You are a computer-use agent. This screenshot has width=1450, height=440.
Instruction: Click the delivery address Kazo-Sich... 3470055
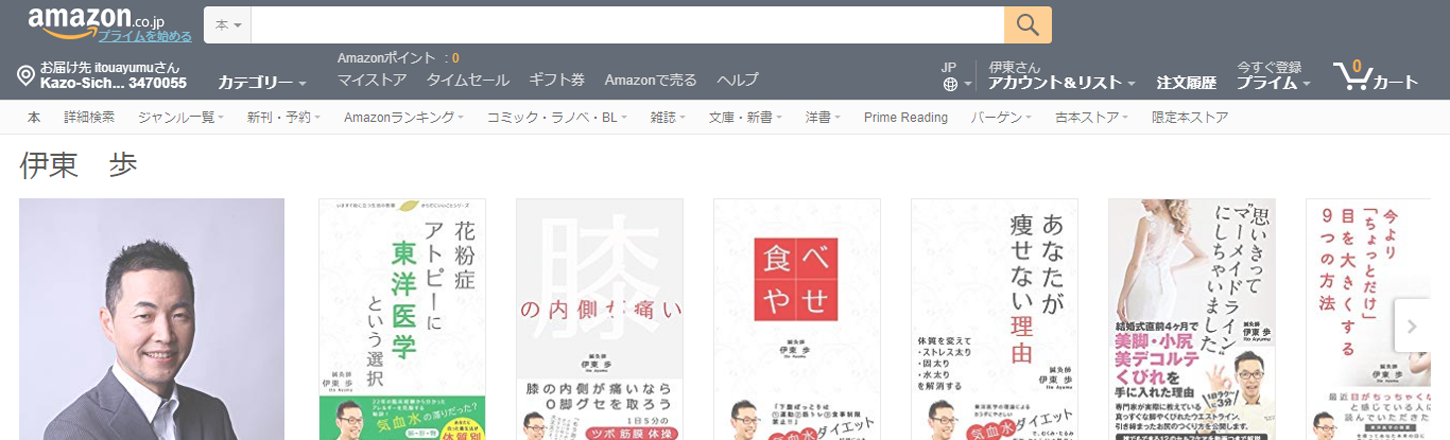(113, 83)
